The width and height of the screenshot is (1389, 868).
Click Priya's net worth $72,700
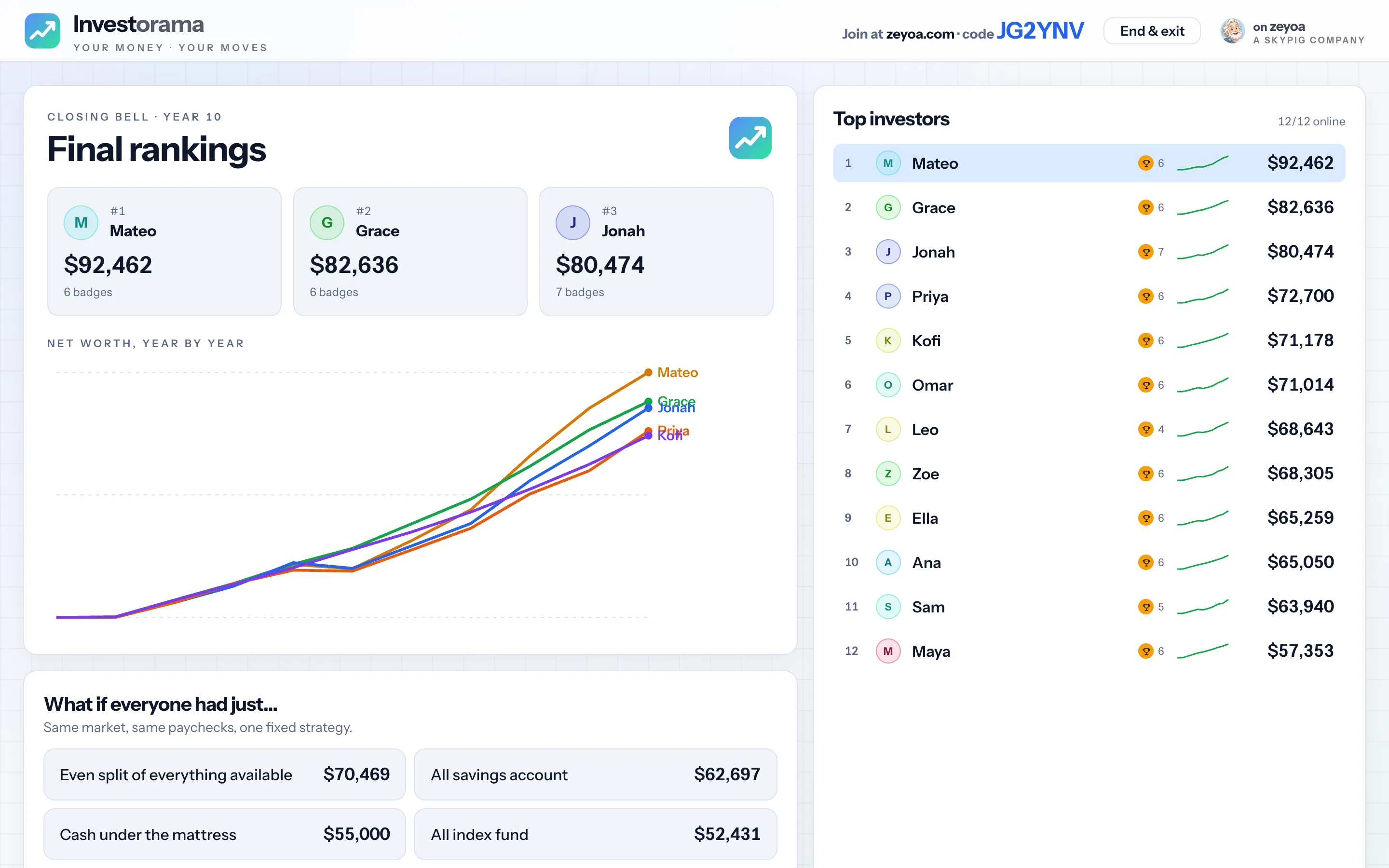point(1300,296)
